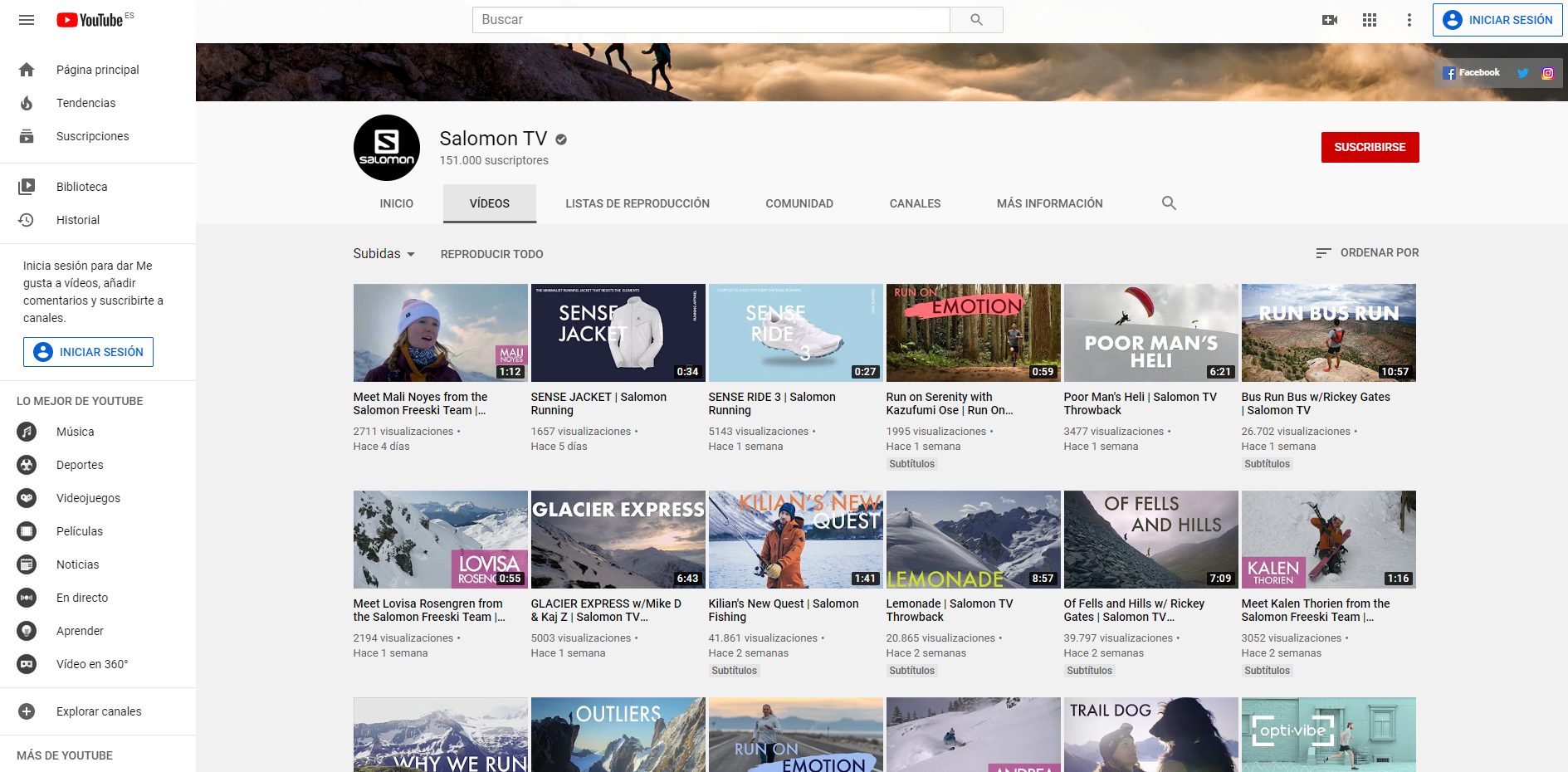Expand the Subidas dropdown

(x=383, y=254)
